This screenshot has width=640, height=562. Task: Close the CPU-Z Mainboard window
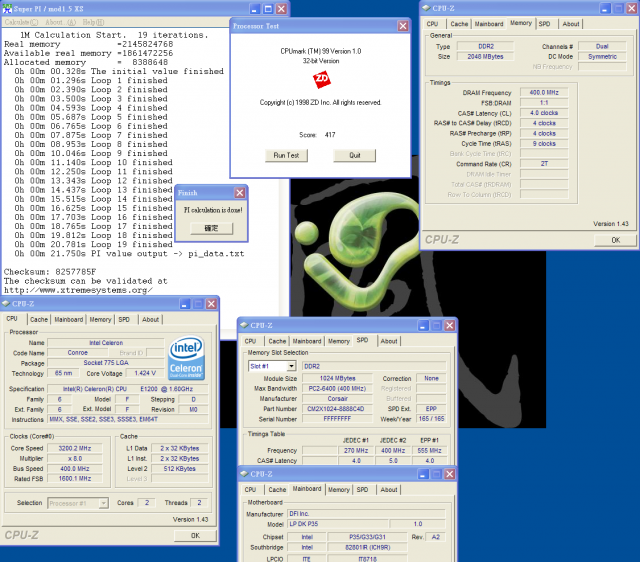click(449, 474)
